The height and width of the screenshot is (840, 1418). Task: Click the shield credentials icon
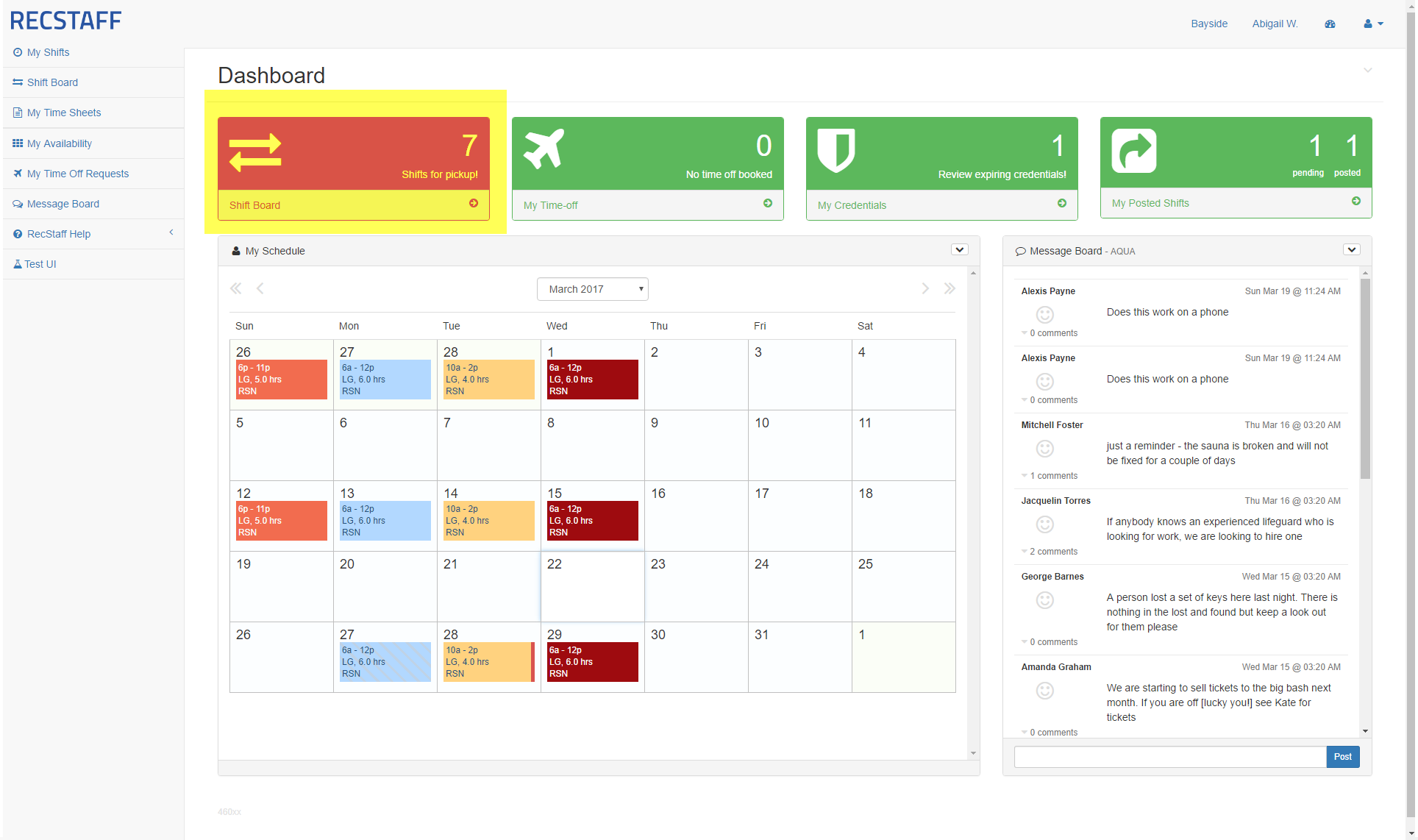pos(836,150)
